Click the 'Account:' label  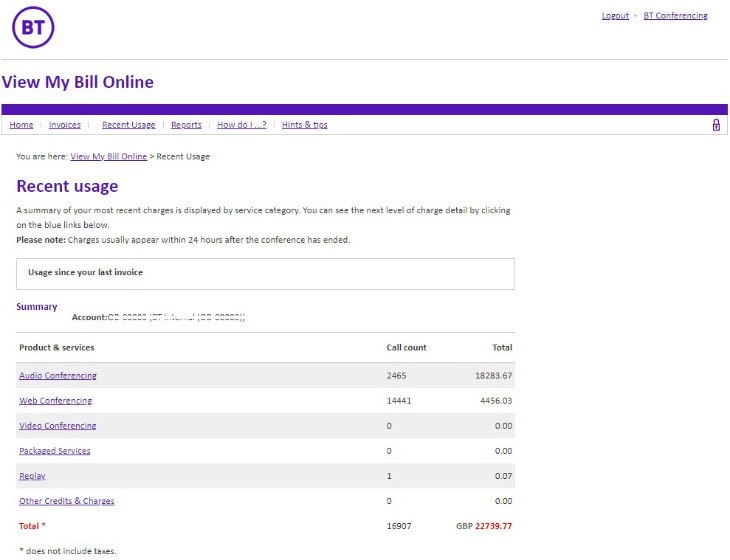coord(89,317)
